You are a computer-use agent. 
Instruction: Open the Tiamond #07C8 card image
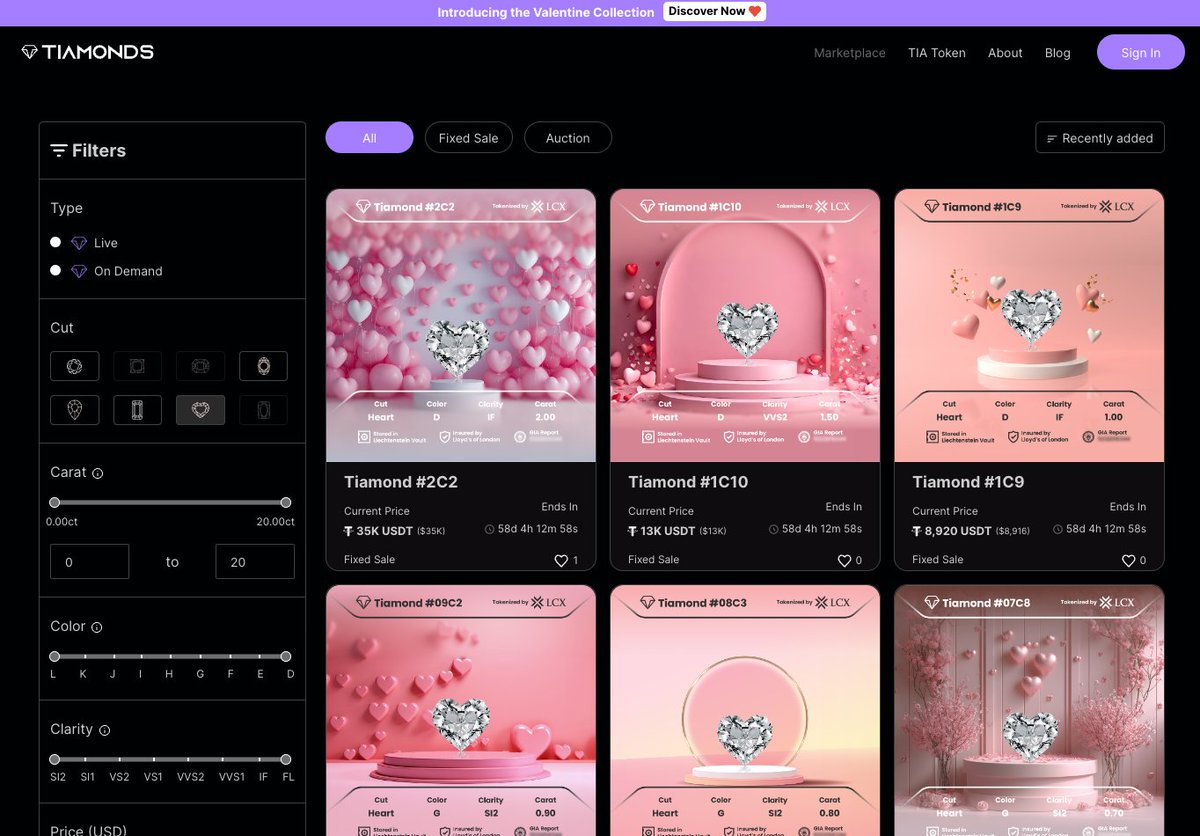click(1029, 710)
